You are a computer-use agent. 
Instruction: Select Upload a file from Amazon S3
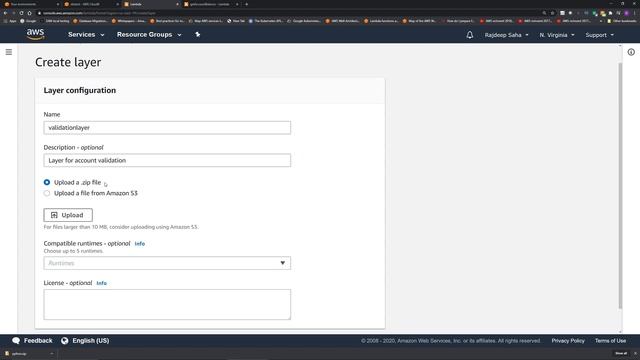click(x=47, y=193)
